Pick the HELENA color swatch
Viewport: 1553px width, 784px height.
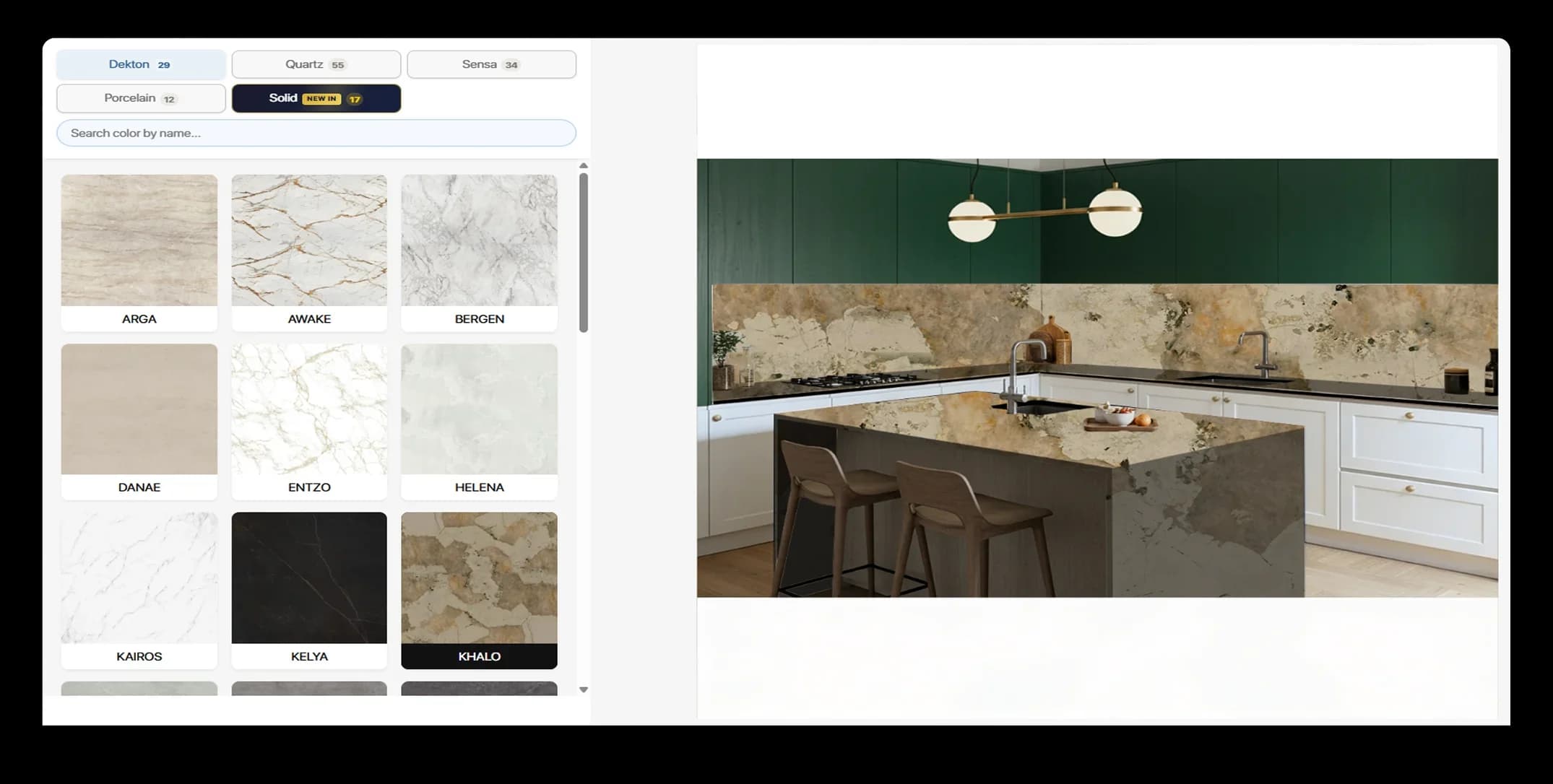click(480, 422)
